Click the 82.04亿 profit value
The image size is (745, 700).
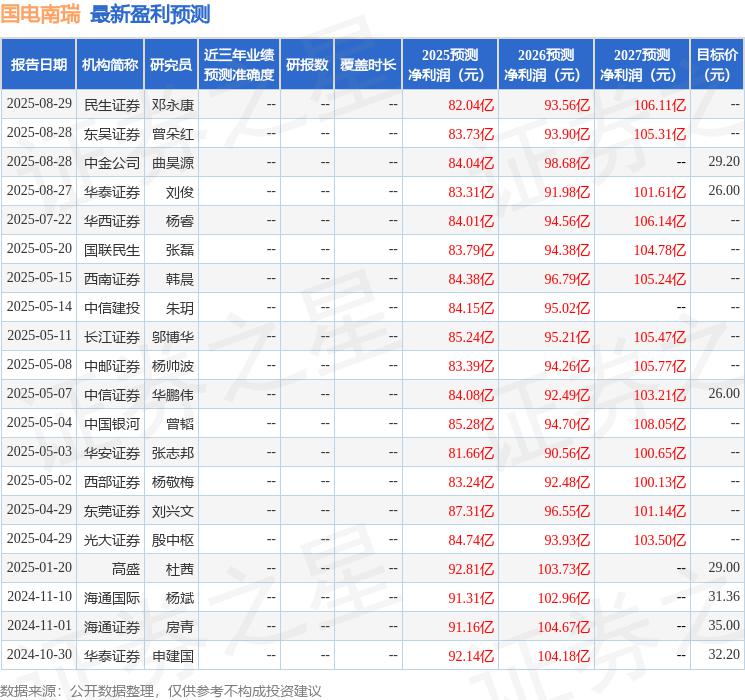[471, 105]
